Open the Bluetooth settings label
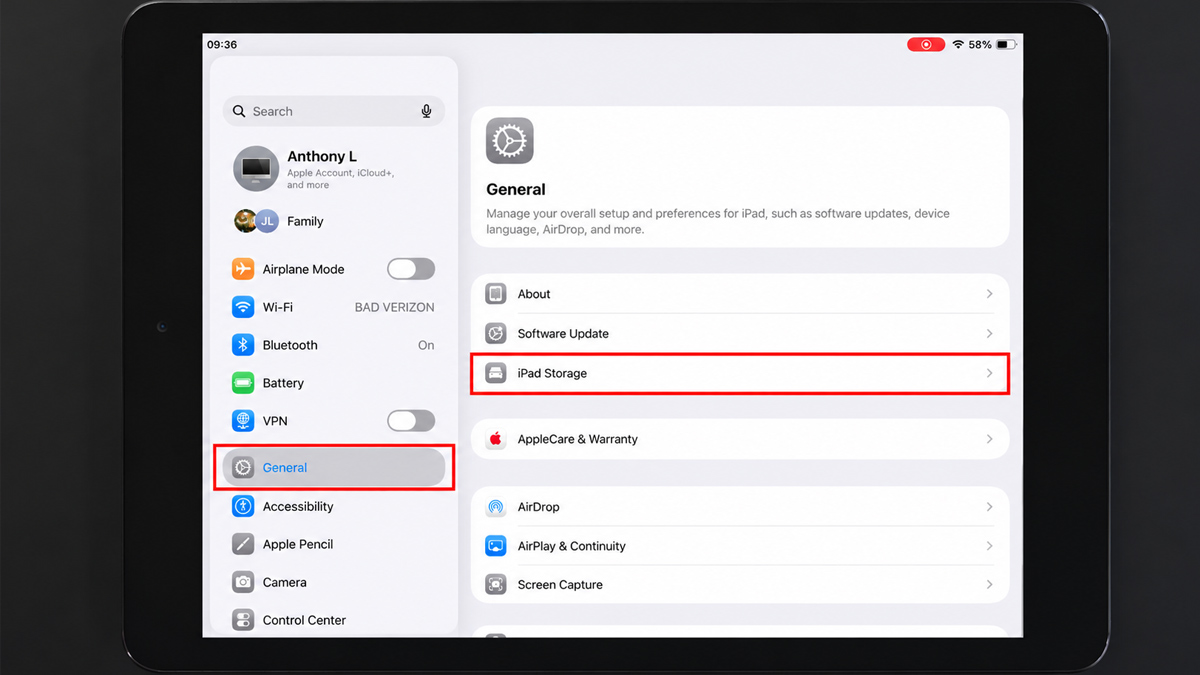 [x=290, y=345]
